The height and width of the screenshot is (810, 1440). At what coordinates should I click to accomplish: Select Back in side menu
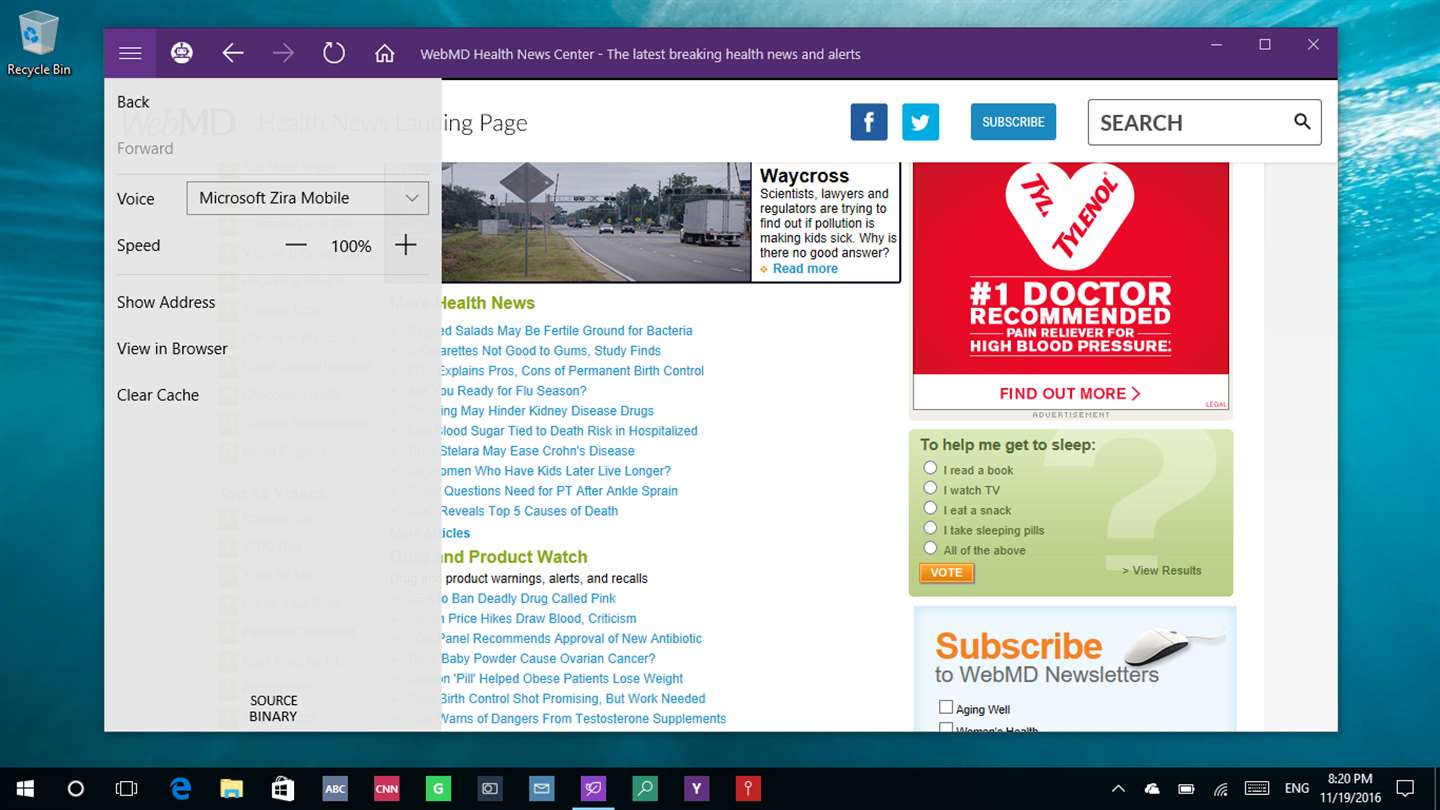click(x=133, y=102)
